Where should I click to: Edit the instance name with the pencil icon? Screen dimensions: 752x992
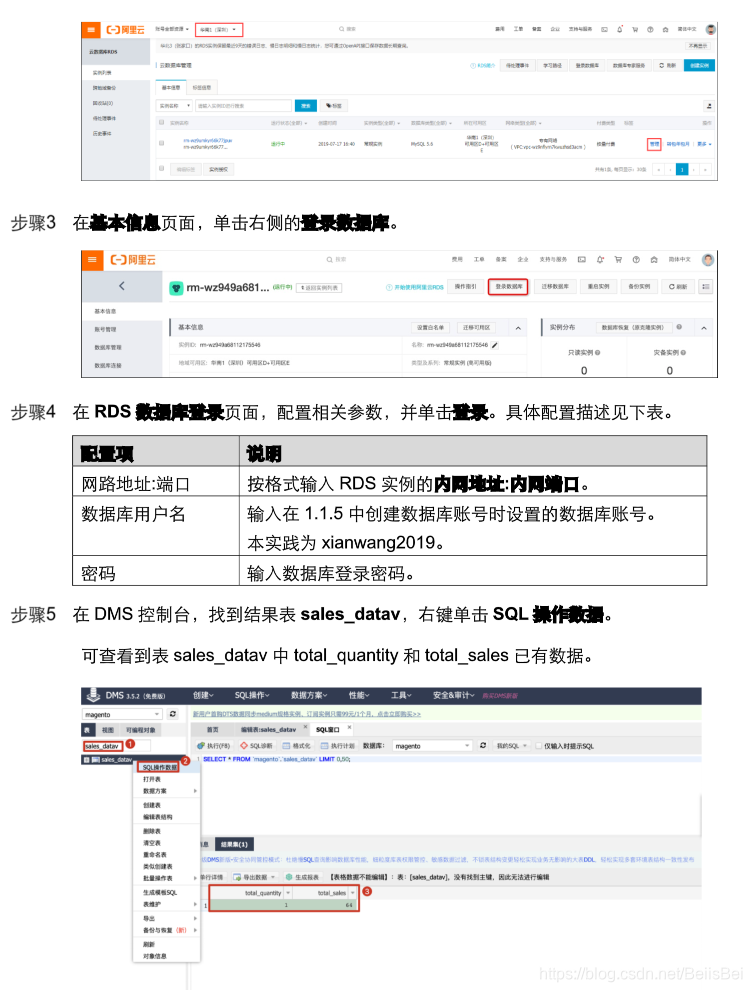(x=495, y=345)
